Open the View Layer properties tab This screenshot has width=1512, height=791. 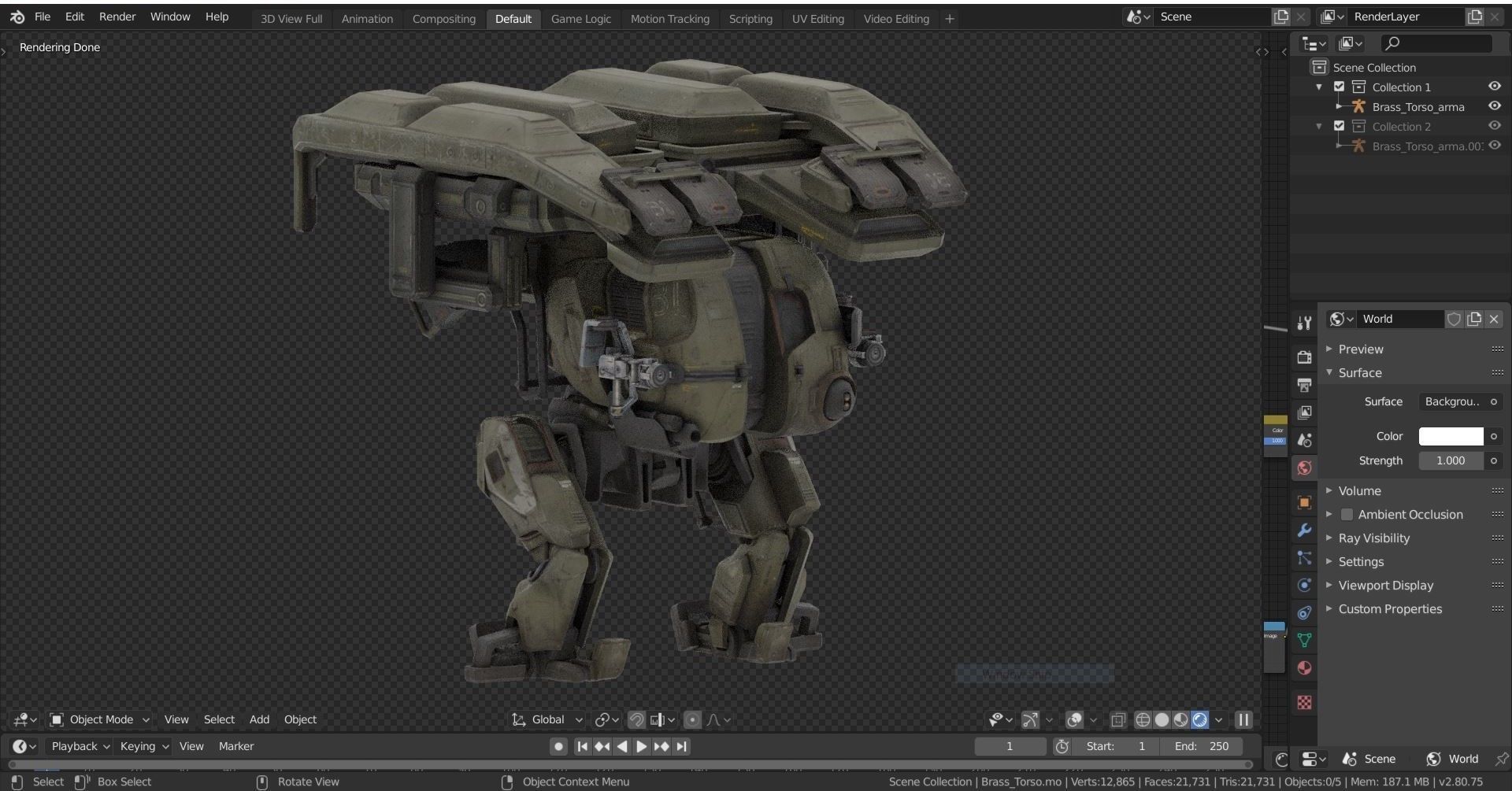coord(1304,412)
